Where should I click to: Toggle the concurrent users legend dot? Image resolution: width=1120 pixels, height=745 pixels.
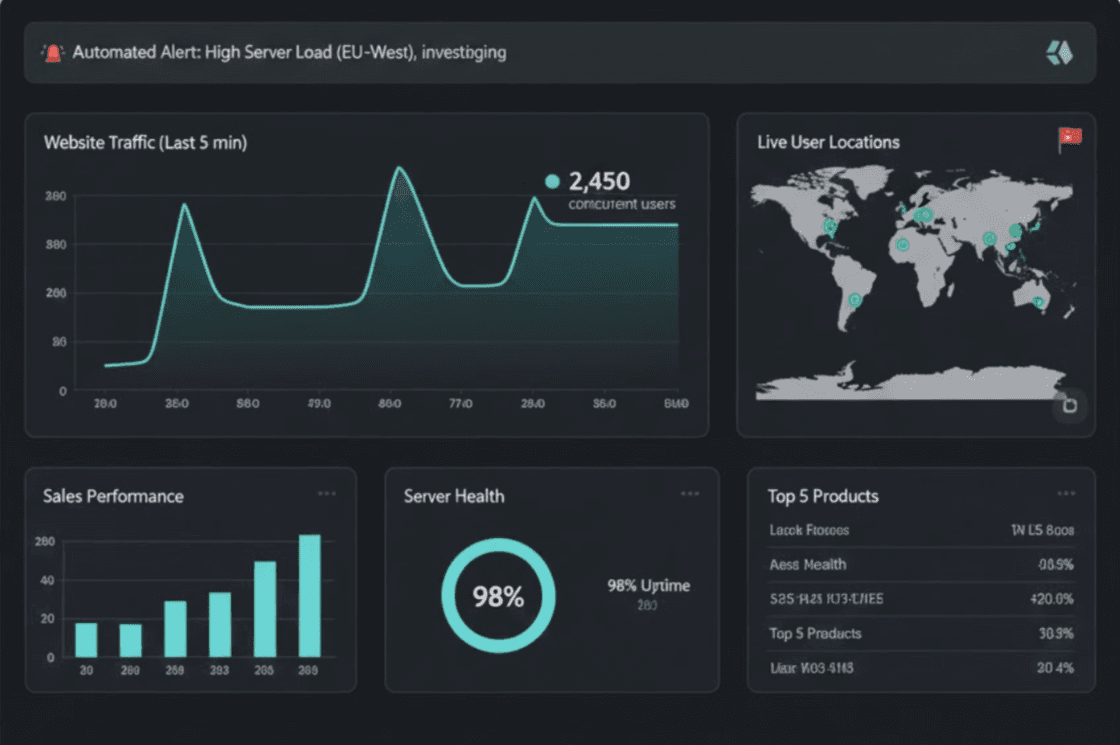click(552, 181)
